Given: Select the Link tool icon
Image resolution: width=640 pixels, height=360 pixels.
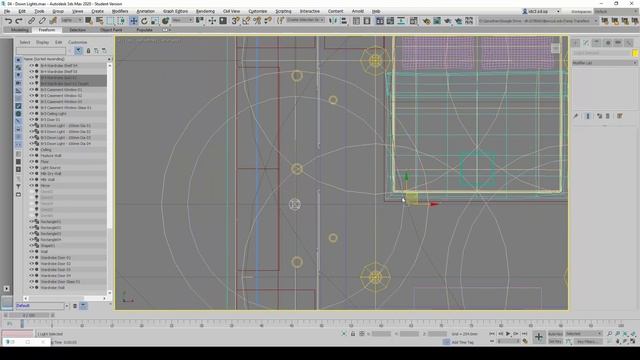Looking at the screenshot, I should tap(31, 20).
